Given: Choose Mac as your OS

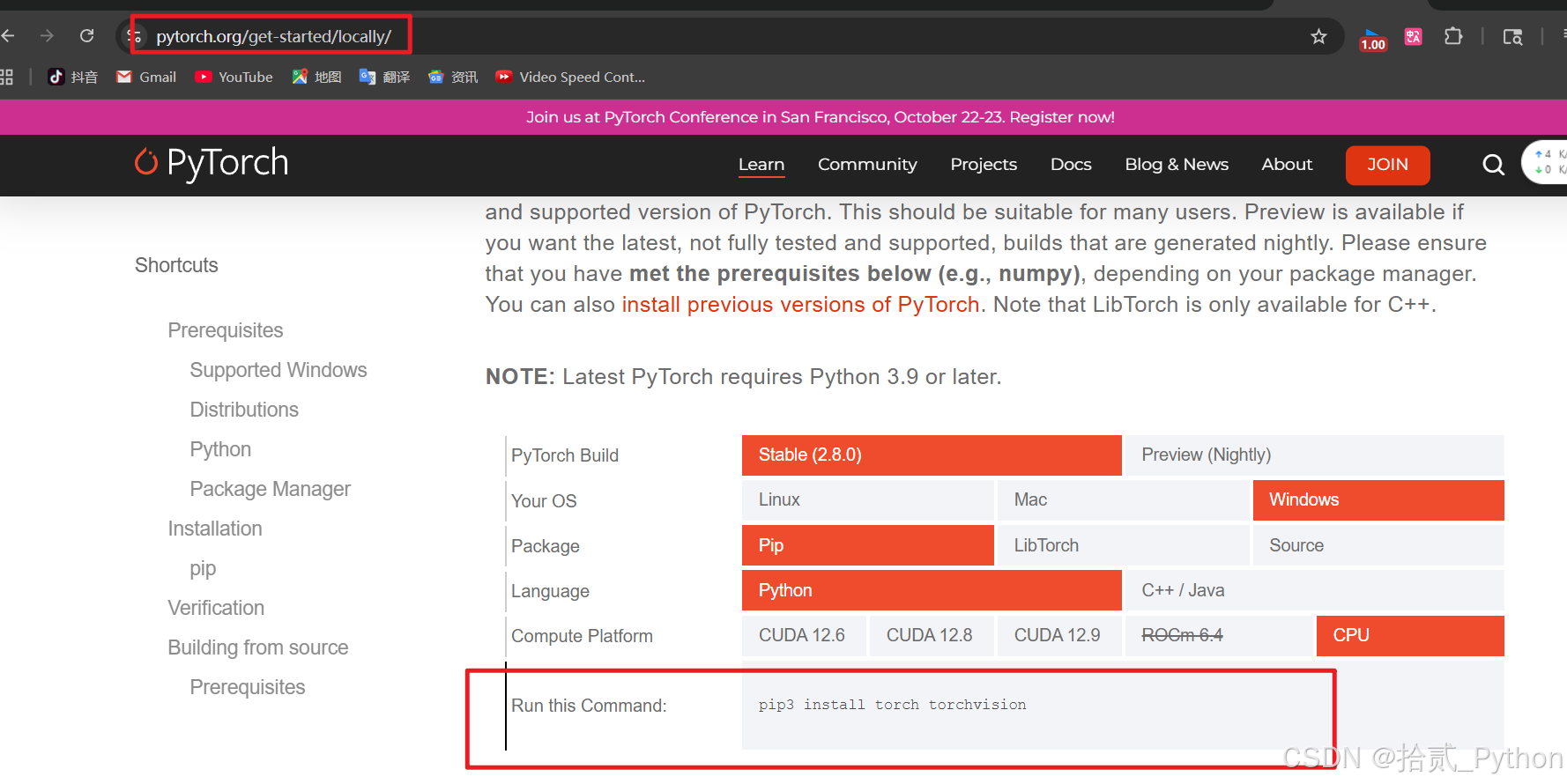Looking at the screenshot, I should 1124,500.
